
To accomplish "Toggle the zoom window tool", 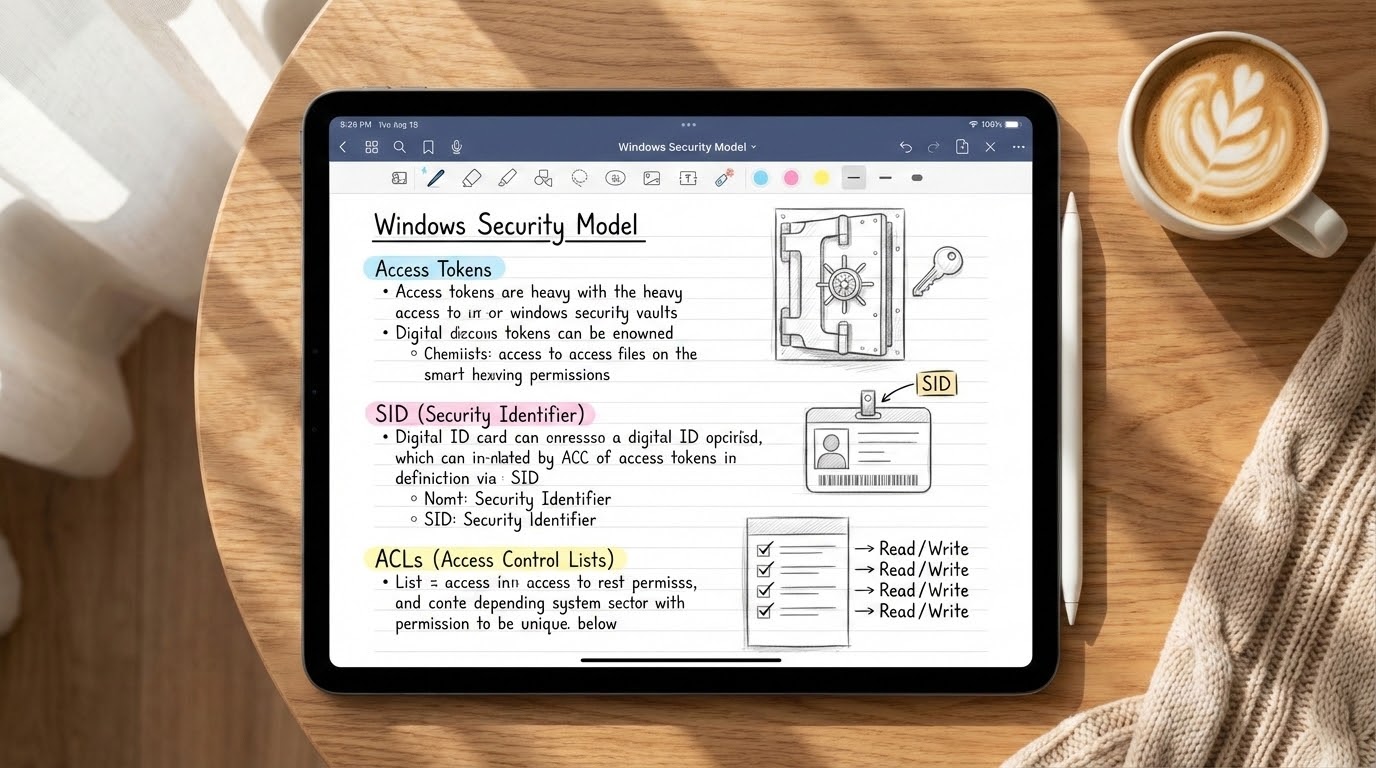I will (x=399, y=178).
